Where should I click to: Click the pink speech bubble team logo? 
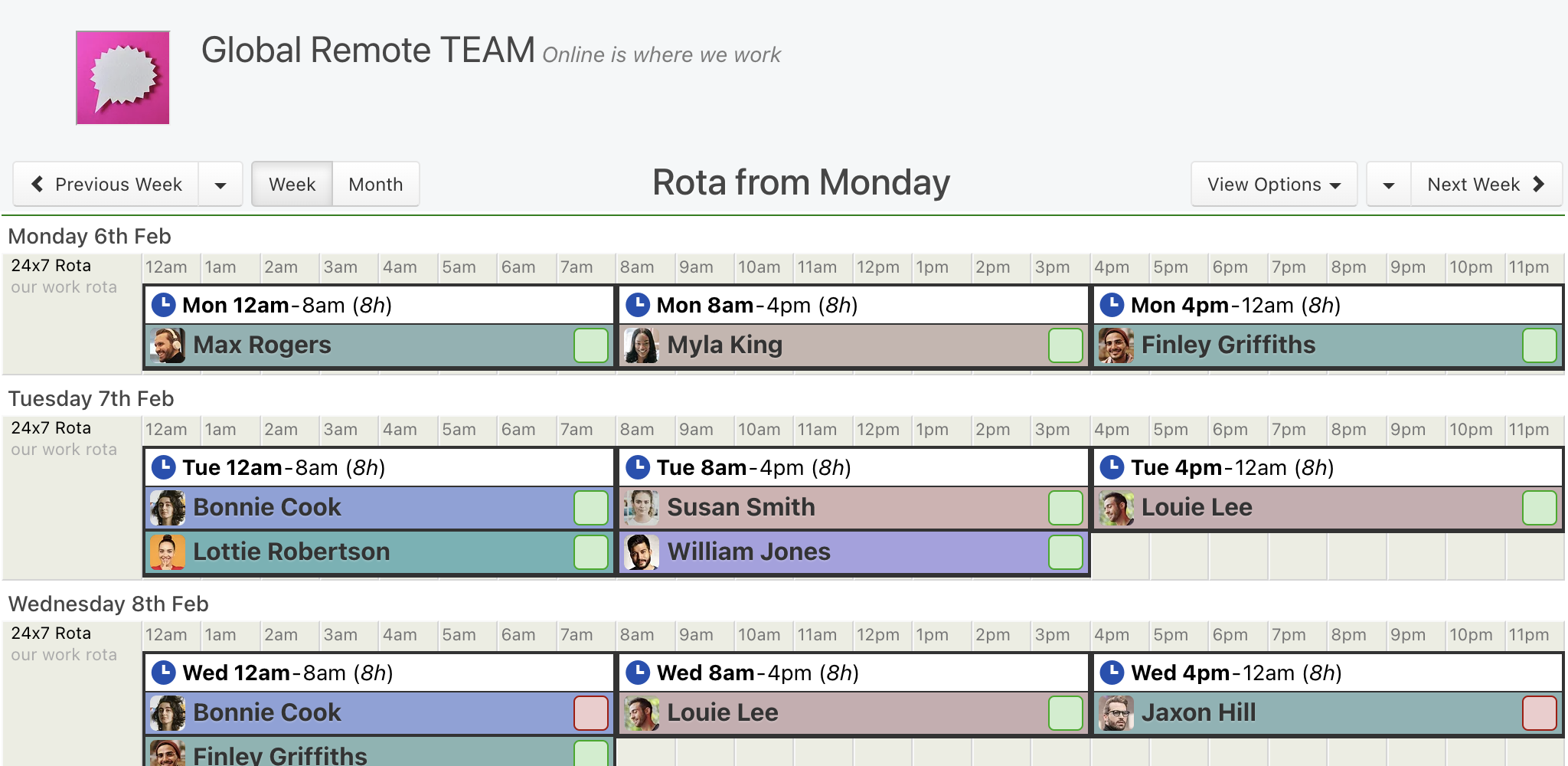[122, 77]
